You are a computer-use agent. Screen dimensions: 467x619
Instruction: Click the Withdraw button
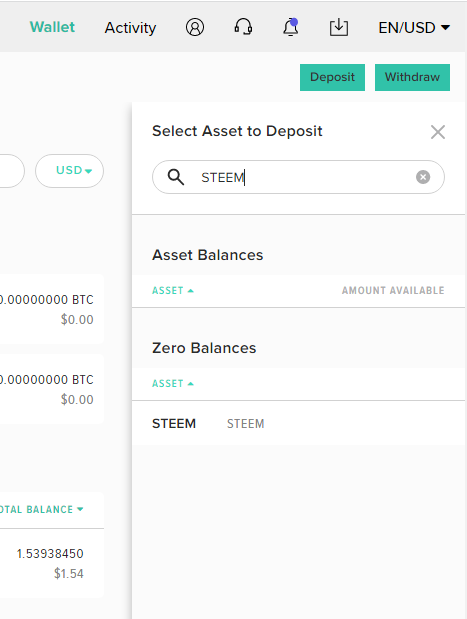tap(413, 77)
